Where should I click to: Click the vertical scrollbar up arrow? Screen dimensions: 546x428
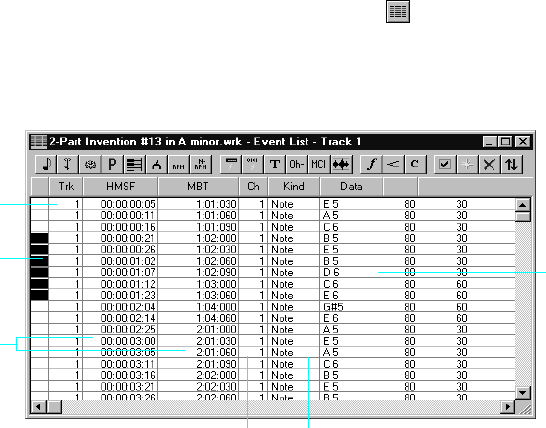pyautogui.click(x=522, y=205)
